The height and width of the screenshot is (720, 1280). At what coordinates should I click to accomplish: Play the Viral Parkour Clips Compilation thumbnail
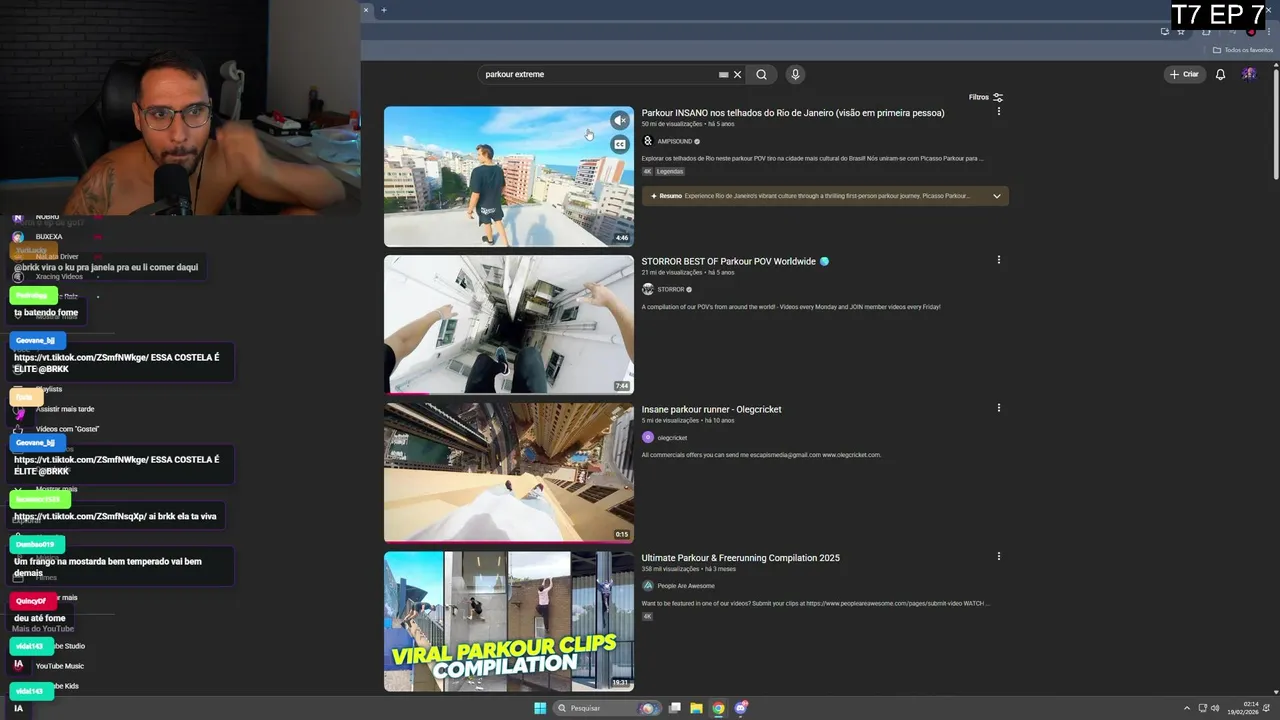[x=508, y=621]
